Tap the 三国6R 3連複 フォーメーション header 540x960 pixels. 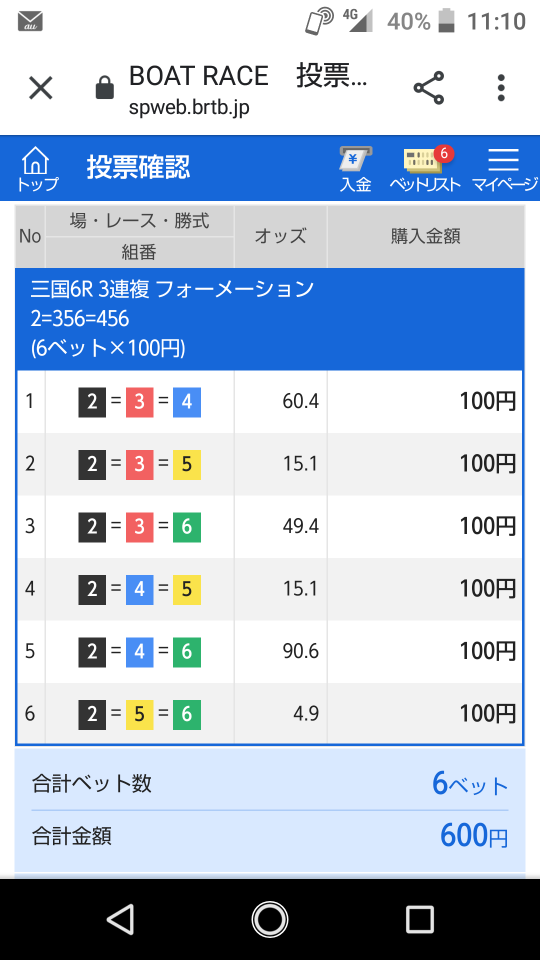[x=172, y=289]
